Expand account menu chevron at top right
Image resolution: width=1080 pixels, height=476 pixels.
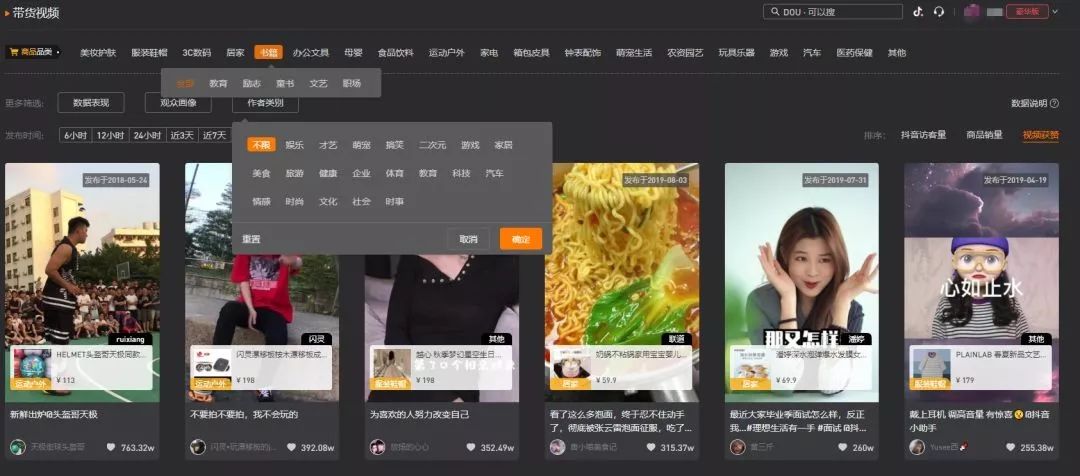click(1055, 12)
